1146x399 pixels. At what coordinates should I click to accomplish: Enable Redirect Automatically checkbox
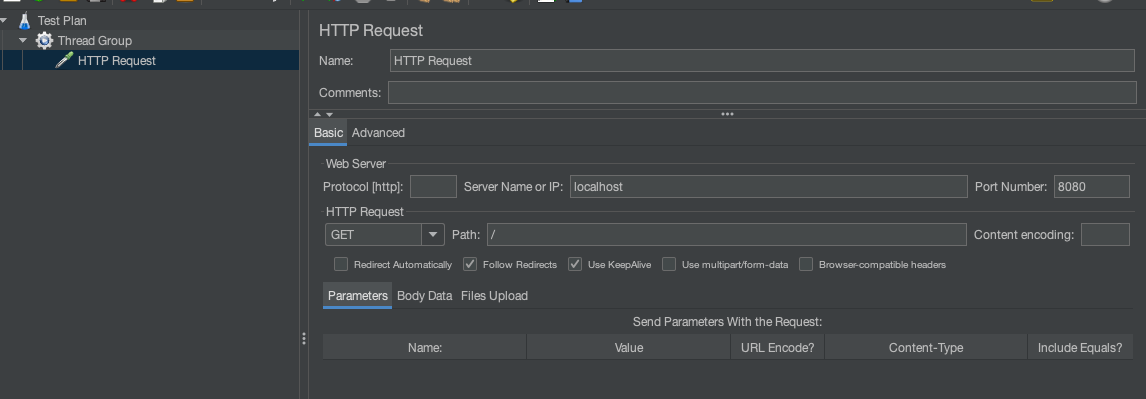pos(341,264)
